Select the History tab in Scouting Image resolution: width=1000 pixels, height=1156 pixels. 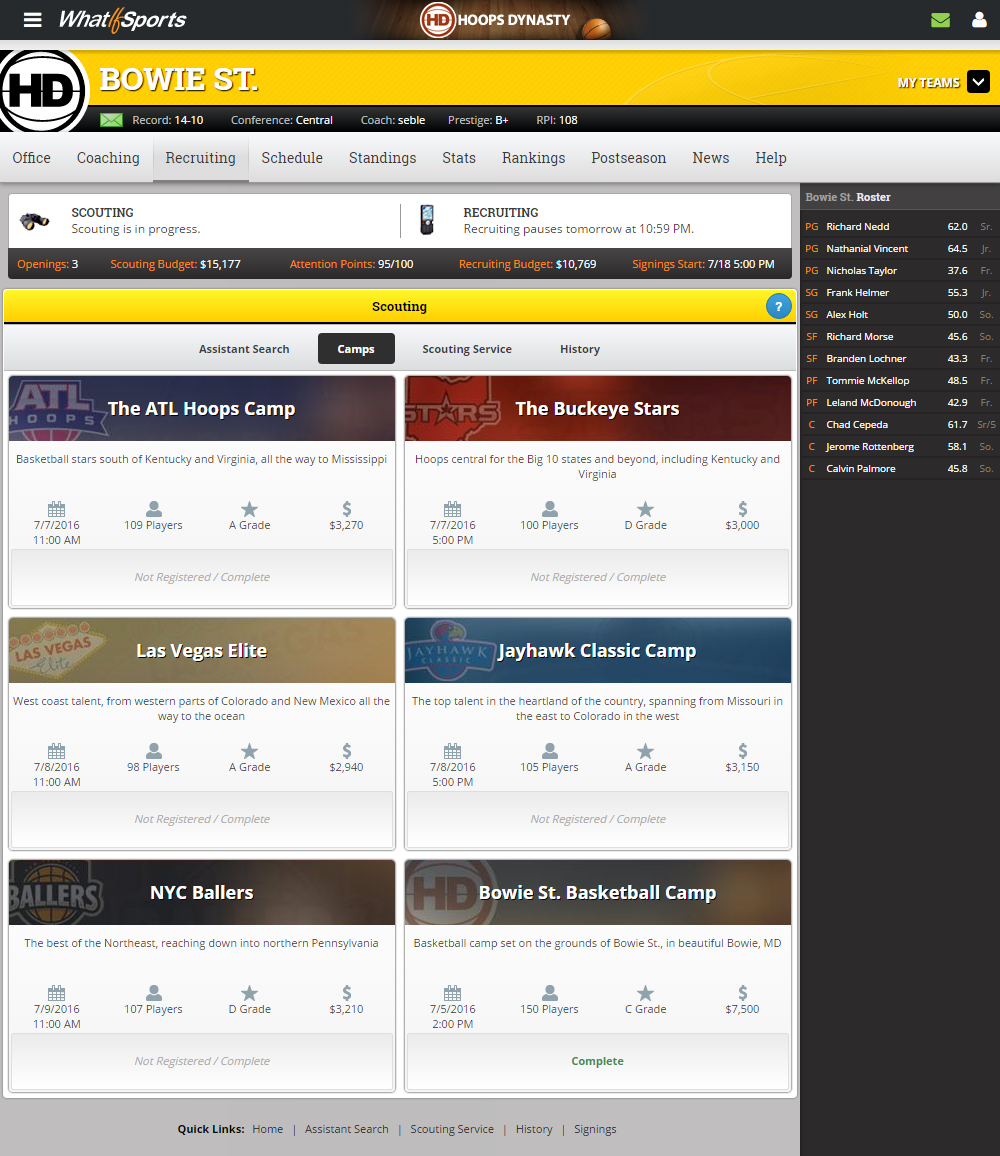pos(580,349)
